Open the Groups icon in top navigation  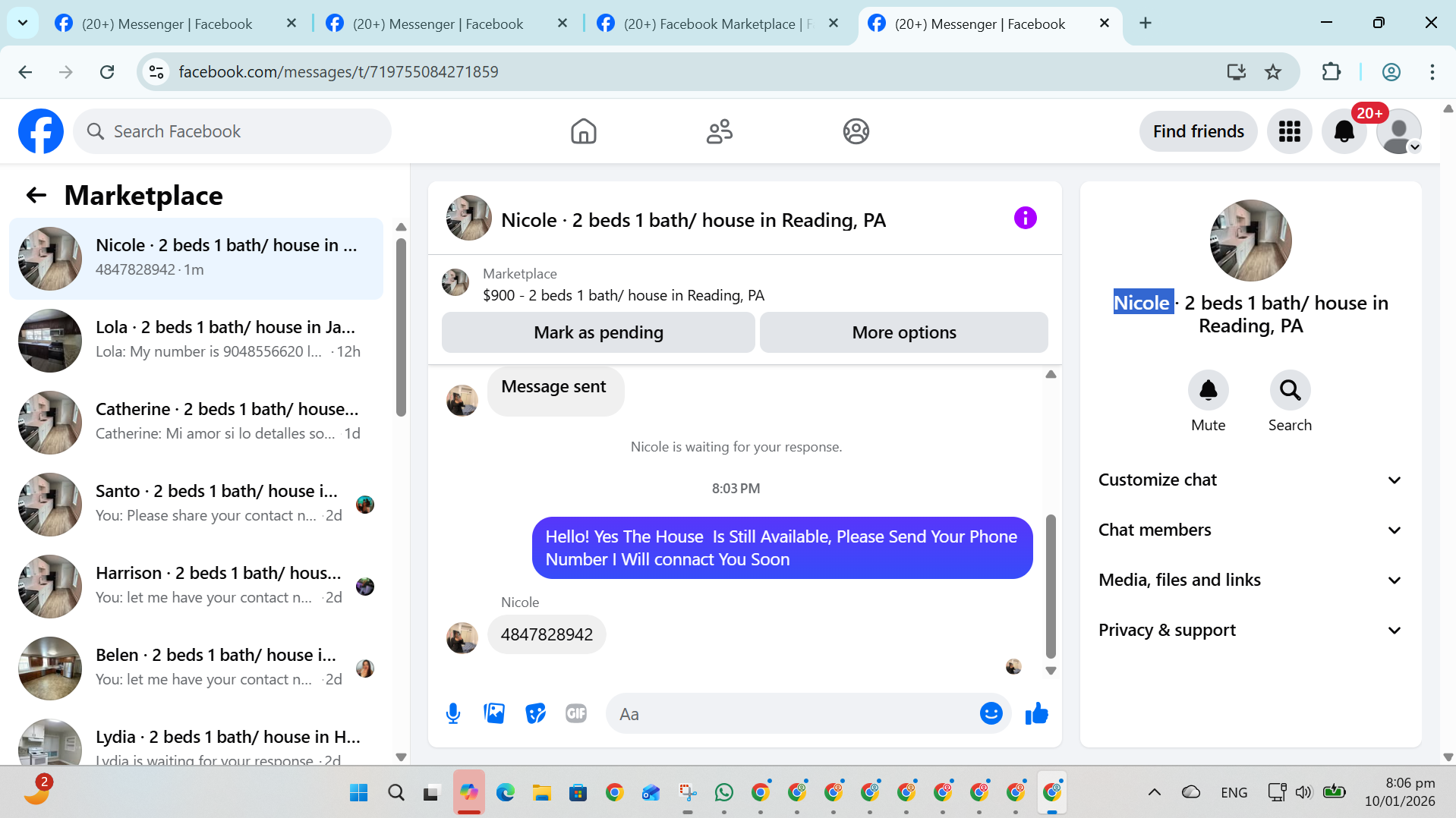(856, 131)
